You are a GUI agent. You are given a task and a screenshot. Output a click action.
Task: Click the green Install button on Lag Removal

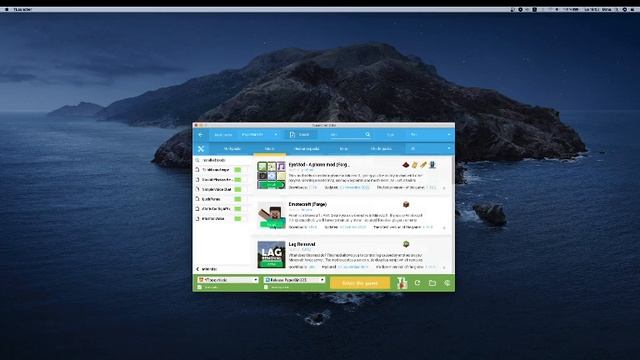coord(271,264)
